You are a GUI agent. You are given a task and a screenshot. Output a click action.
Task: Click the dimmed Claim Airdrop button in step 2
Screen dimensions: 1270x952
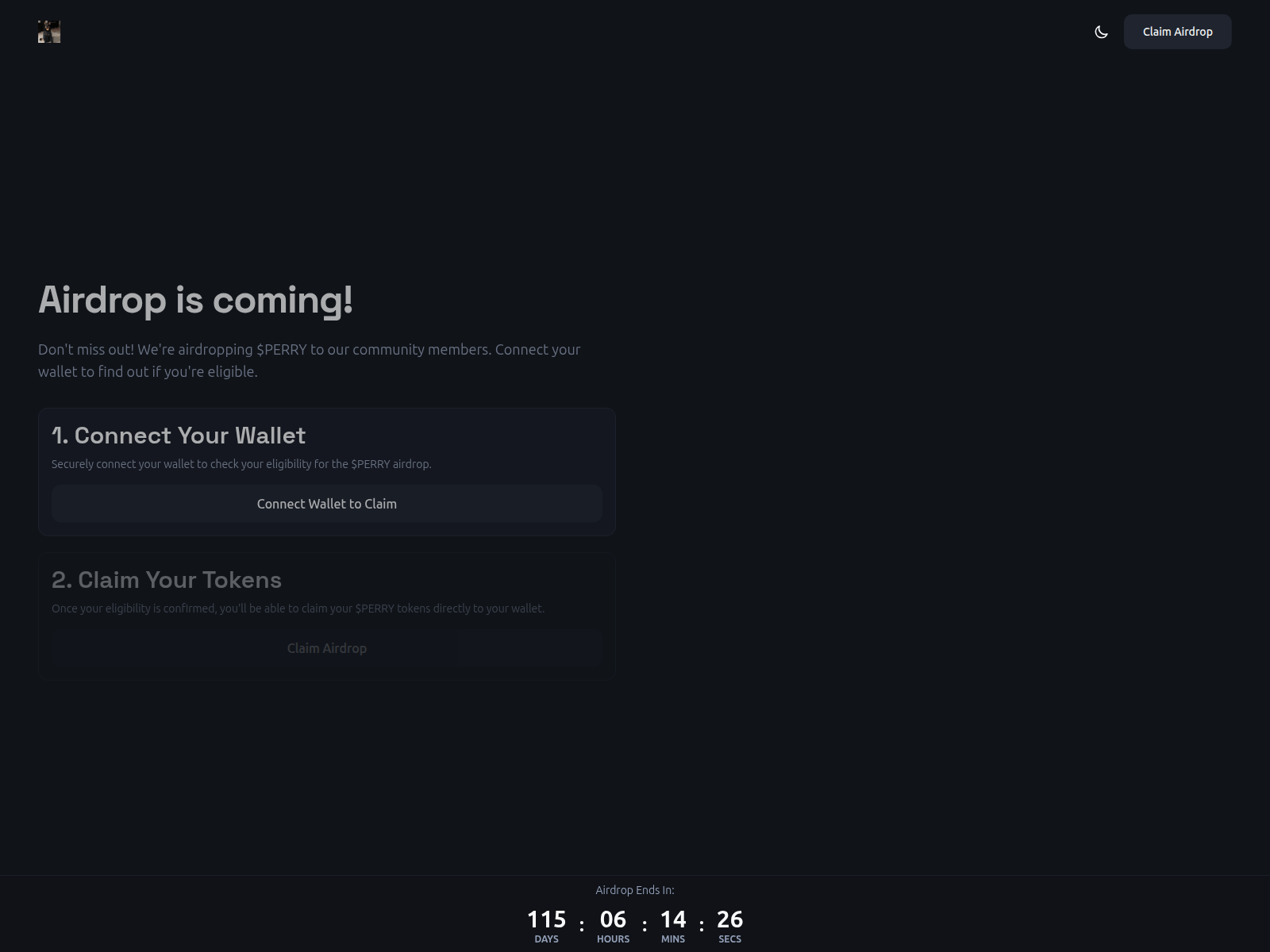pyautogui.click(x=326, y=648)
